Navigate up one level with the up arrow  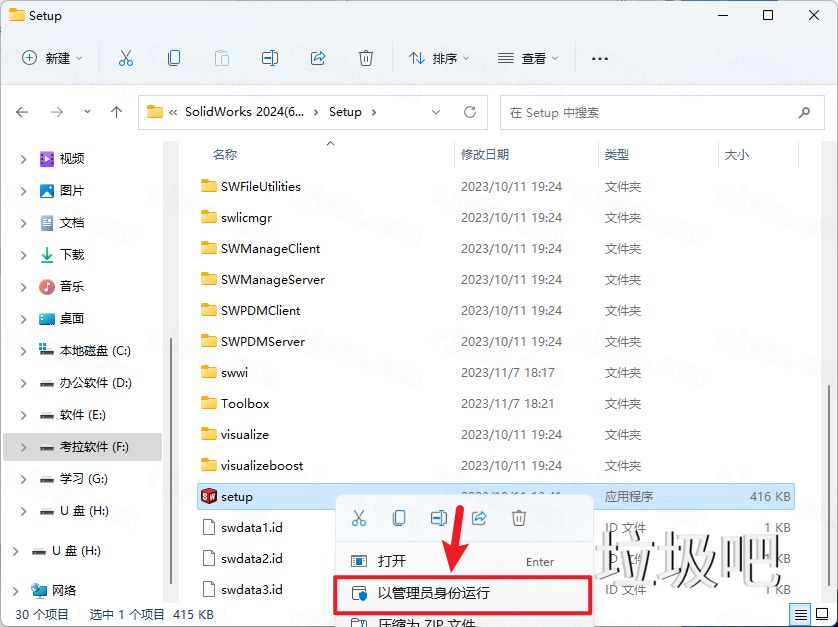pos(116,112)
